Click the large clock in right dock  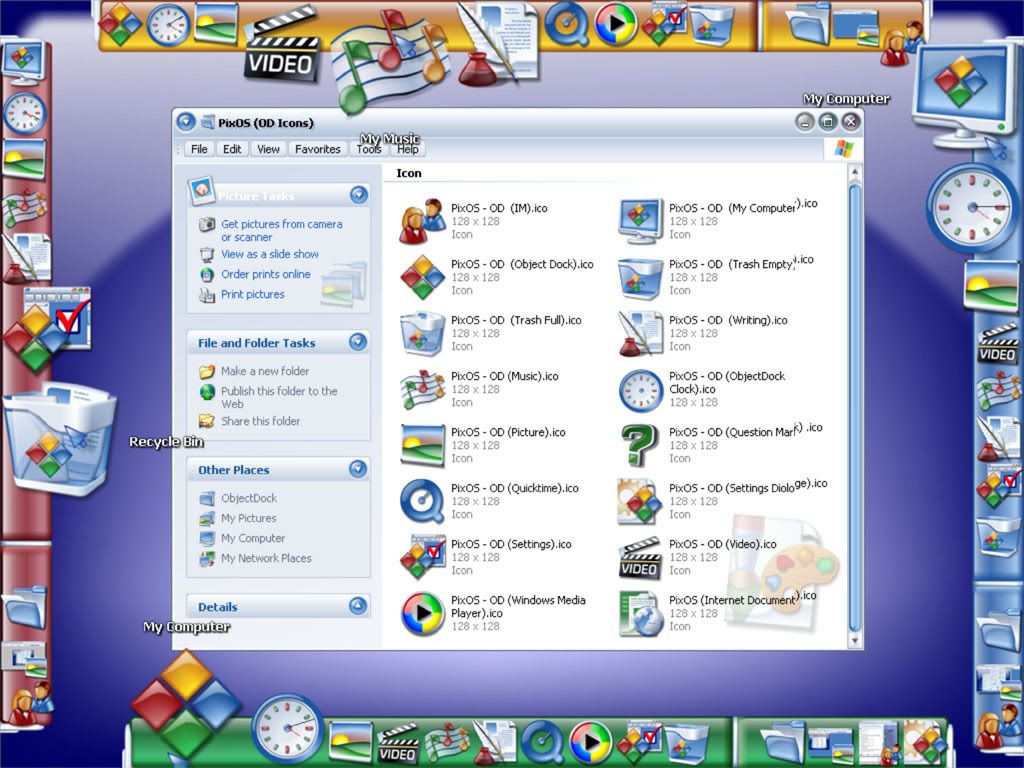click(x=973, y=208)
